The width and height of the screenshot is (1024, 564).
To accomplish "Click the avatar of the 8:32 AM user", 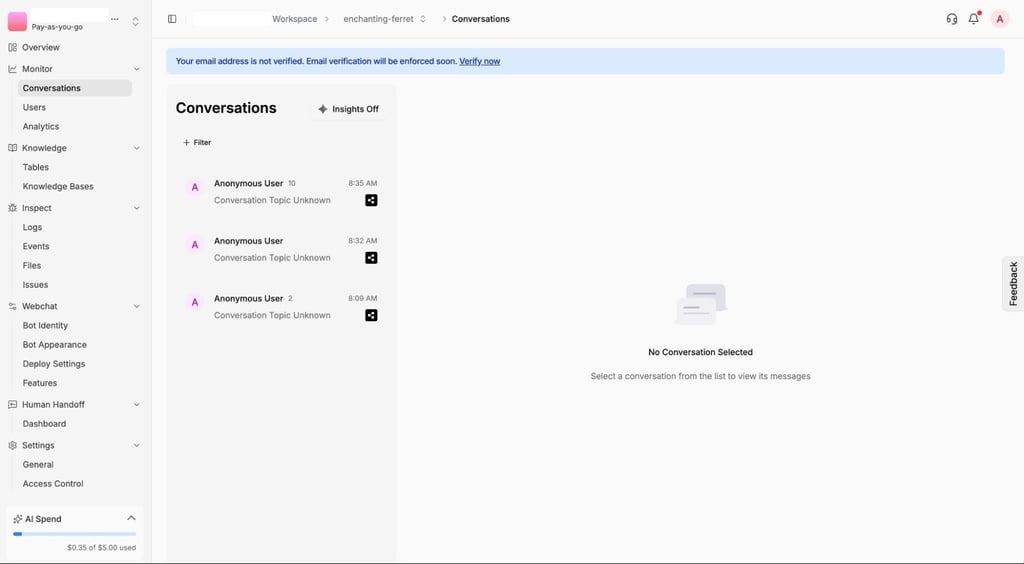I will point(195,245).
